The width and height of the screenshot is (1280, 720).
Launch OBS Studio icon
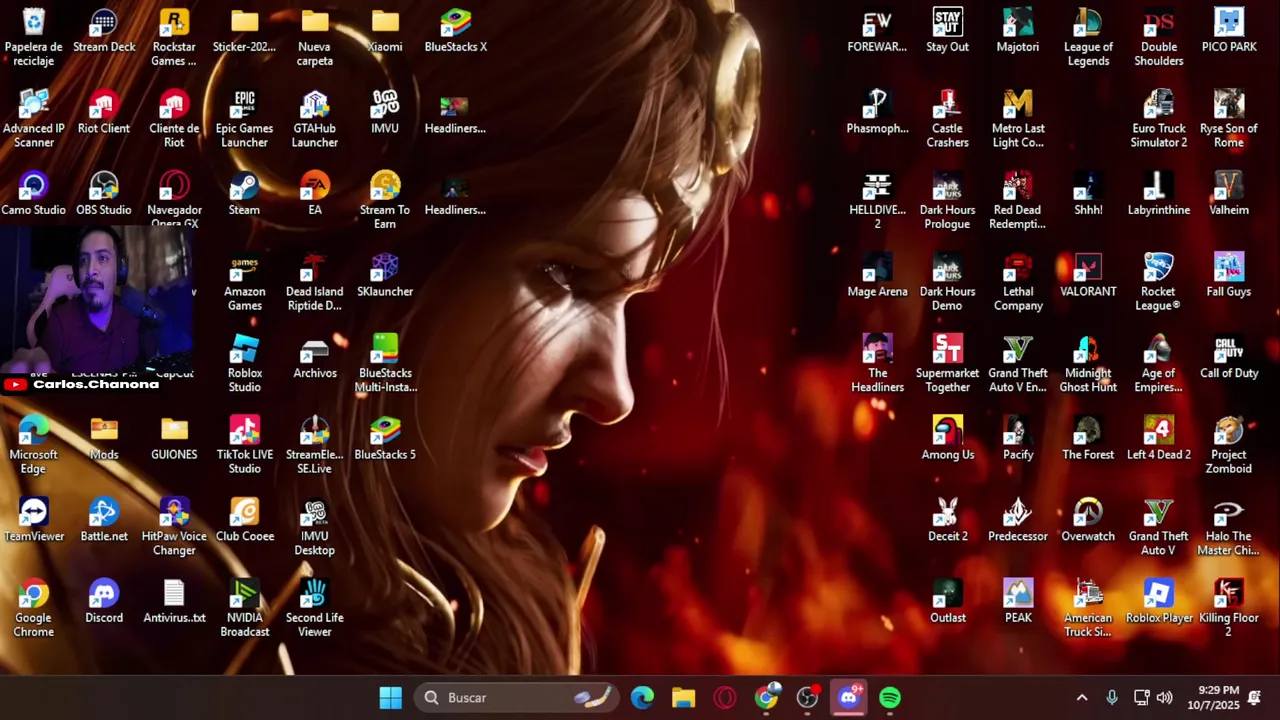coord(104,194)
